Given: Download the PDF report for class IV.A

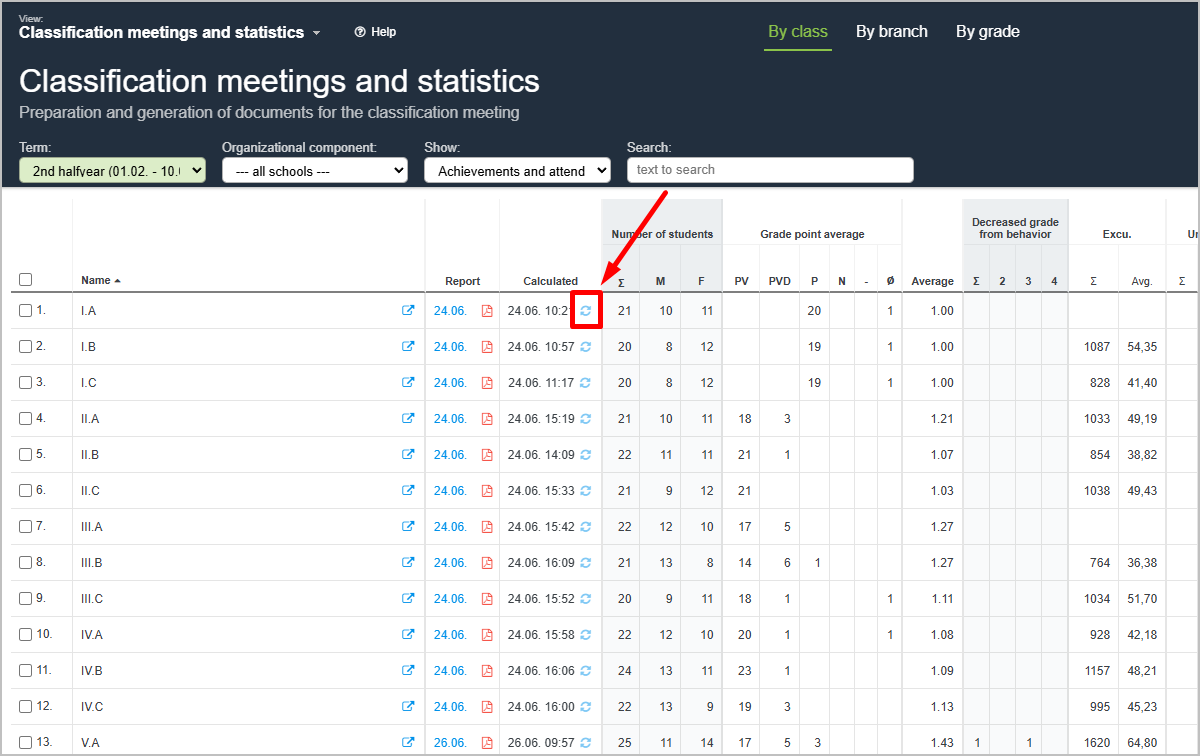Looking at the screenshot, I should [487, 635].
